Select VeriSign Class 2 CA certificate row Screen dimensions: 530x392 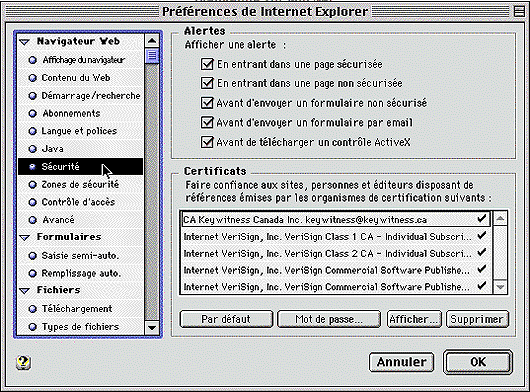(x=336, y=253)
